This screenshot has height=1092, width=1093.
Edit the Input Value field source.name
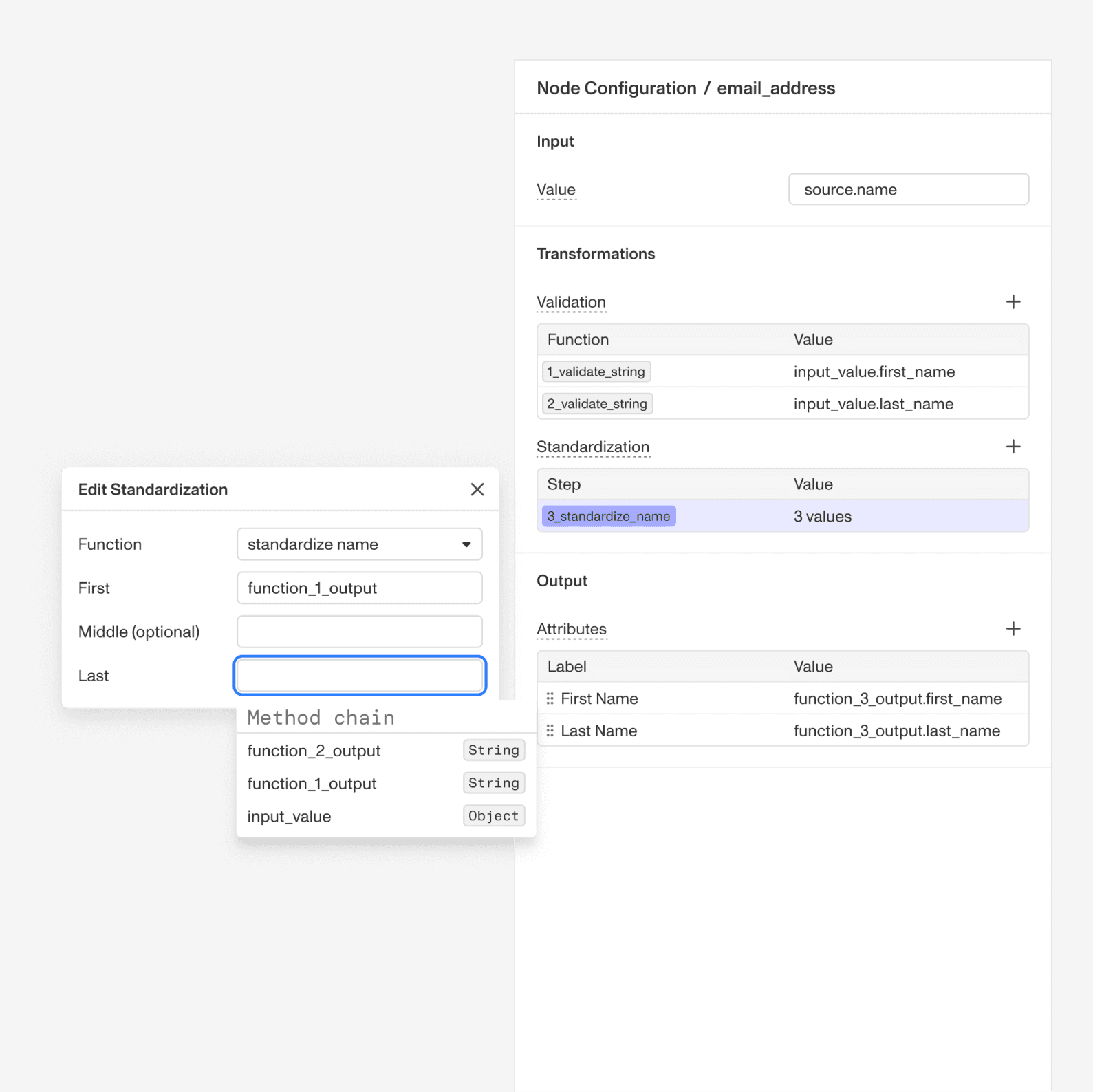click(909, 189)
